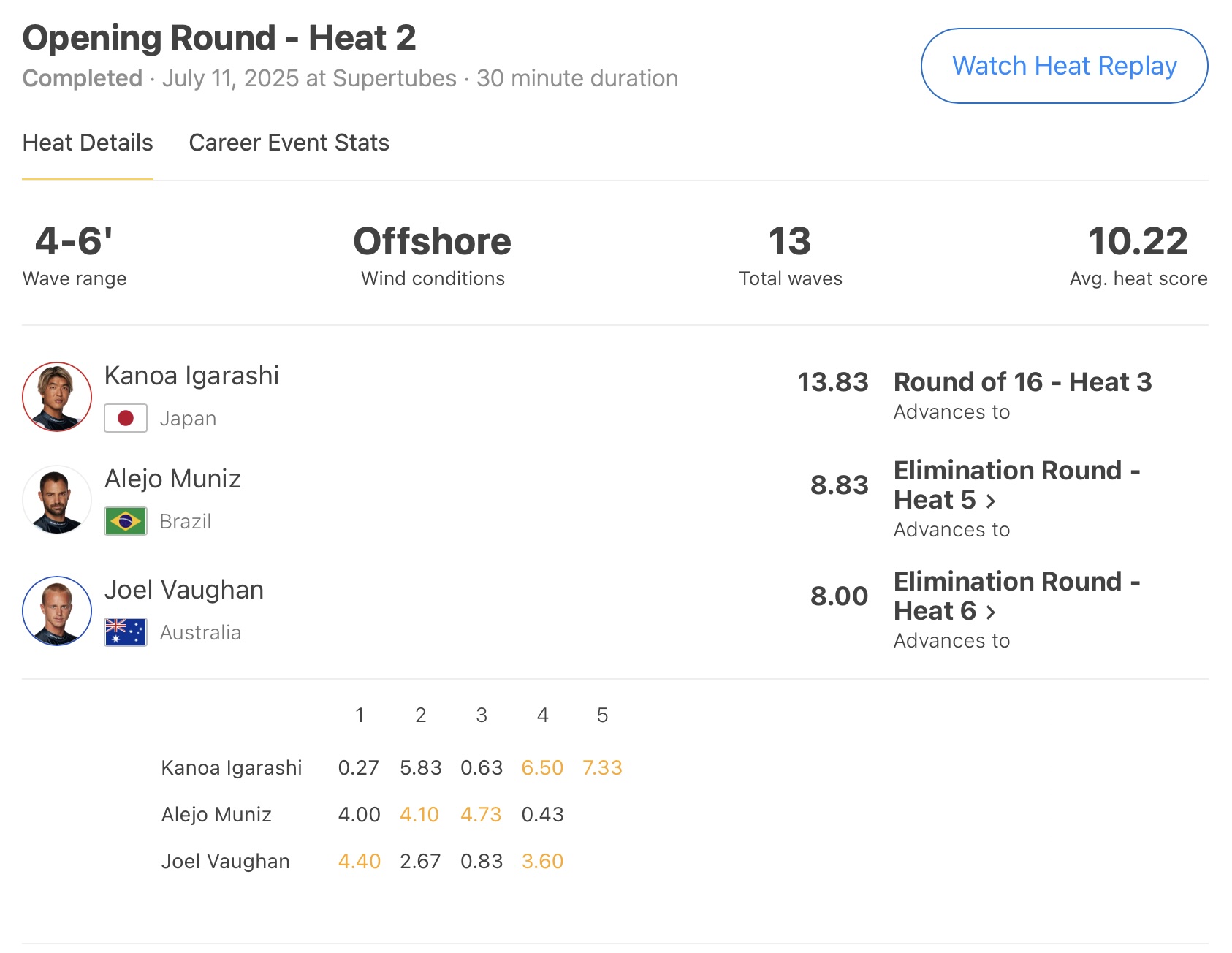This screenshot has width=1232, height=953.
Task: Open Kanoa Igarashi's athlete name link
Action: [191, 376]
